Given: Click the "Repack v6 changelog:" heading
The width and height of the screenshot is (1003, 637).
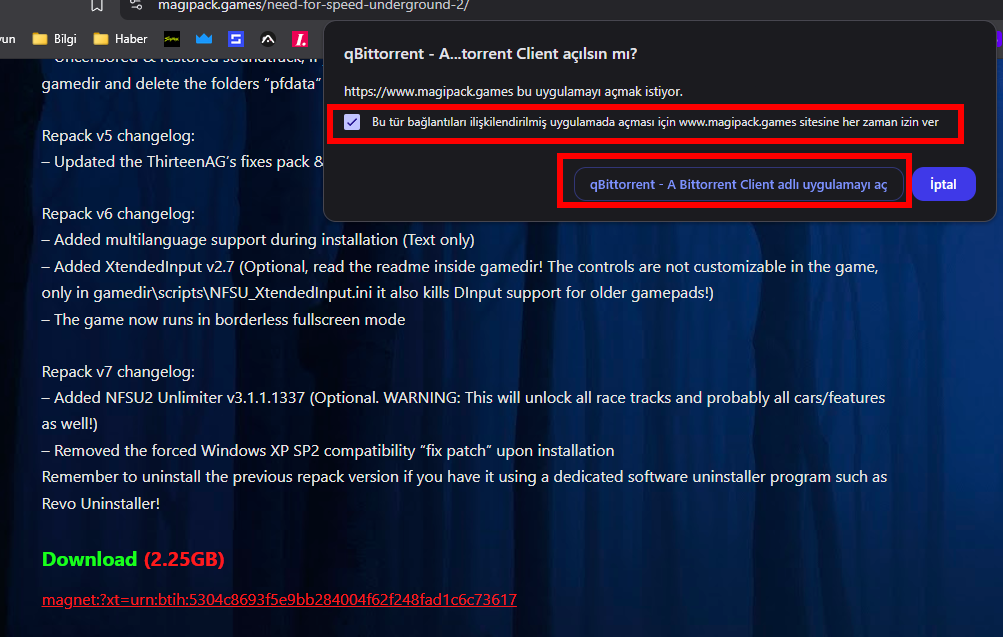Looking at the screenshot, I should 118,214.
